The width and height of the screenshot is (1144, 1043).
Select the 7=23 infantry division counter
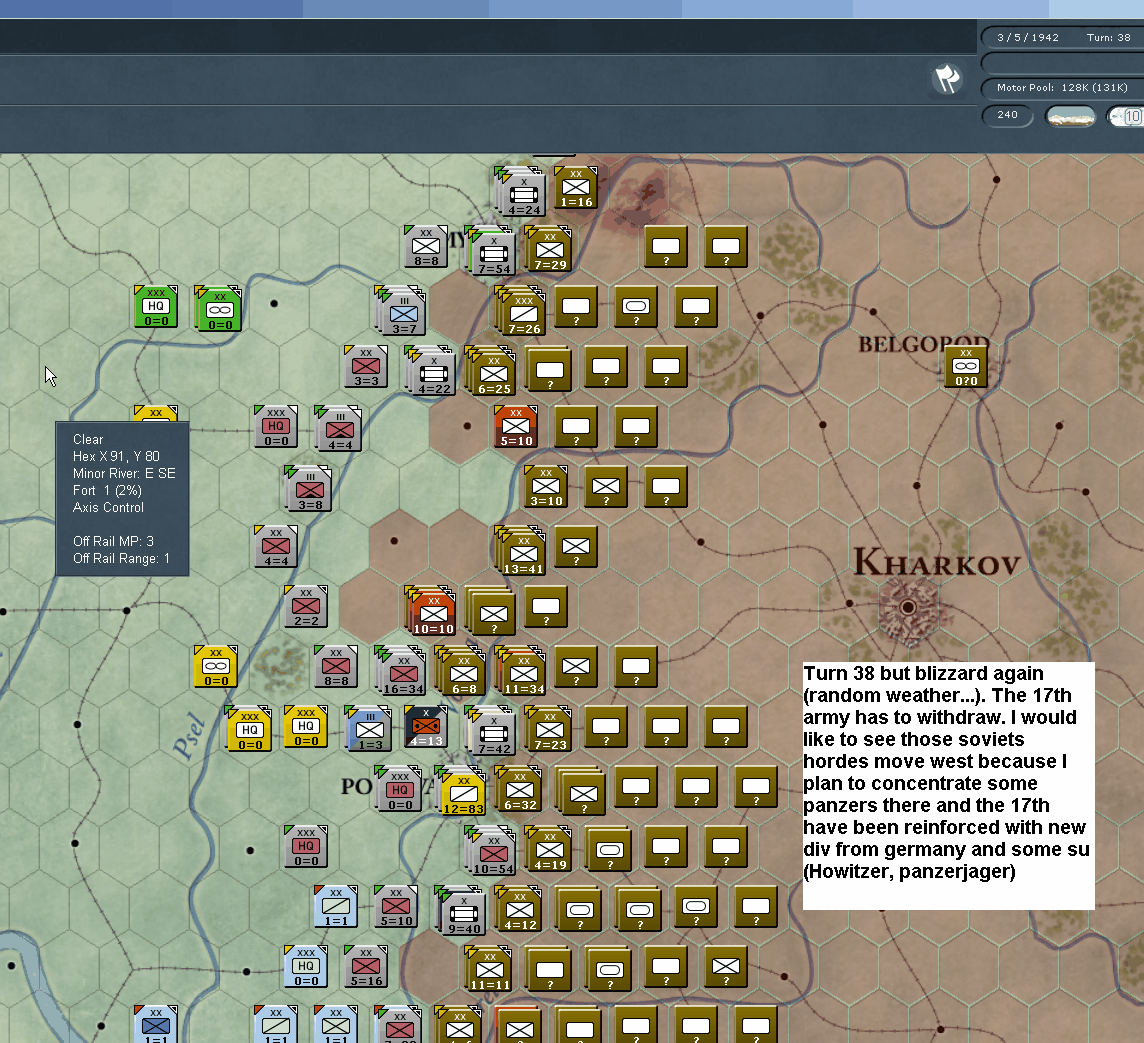pos(548,727)
